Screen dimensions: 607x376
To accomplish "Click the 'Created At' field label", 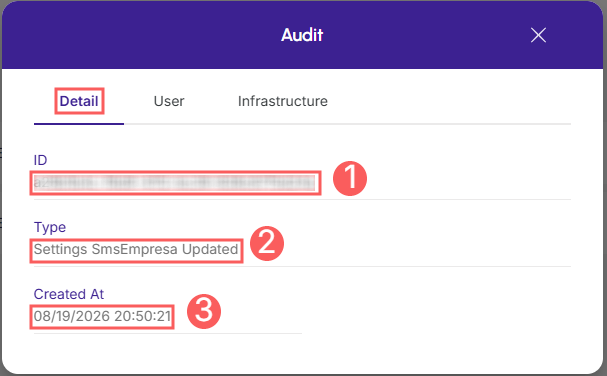I will (x=69, y=294).
